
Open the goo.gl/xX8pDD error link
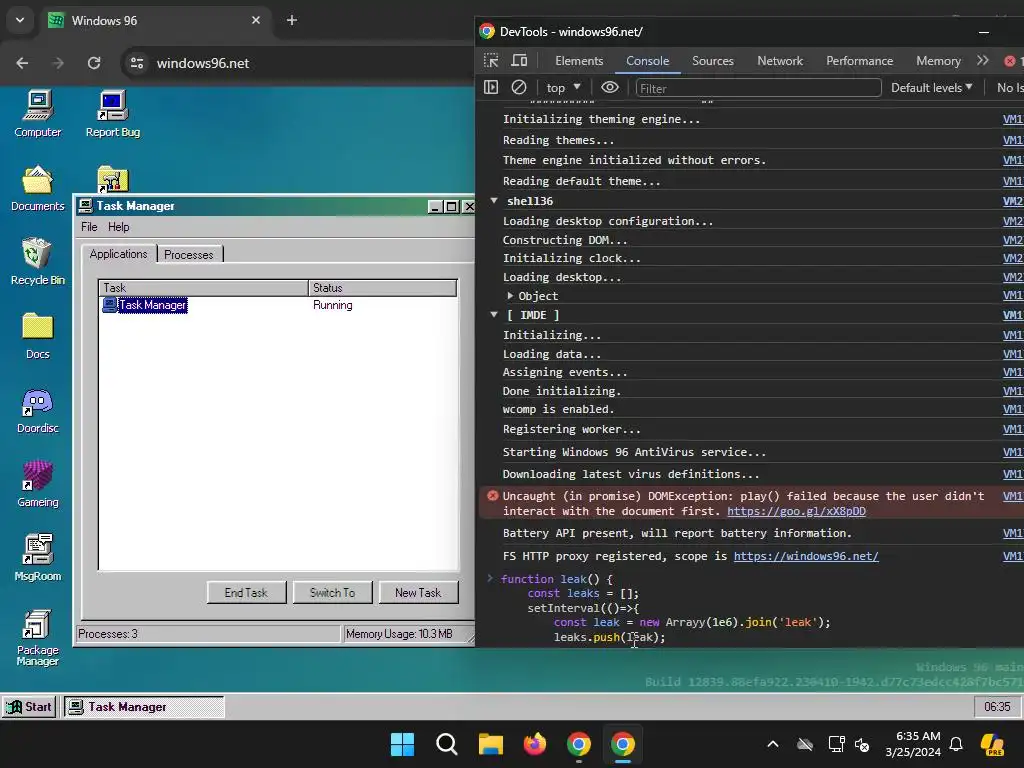[x=796, y=511]
